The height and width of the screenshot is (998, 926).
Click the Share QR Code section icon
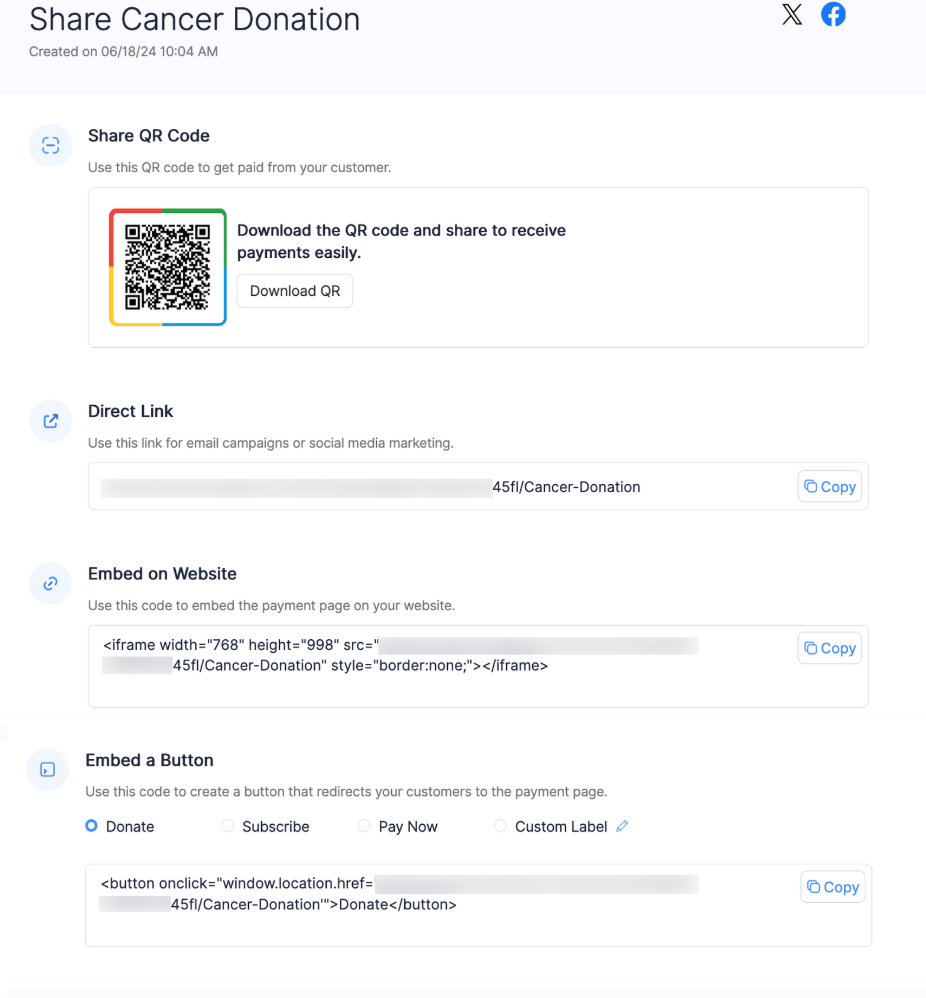50,145
